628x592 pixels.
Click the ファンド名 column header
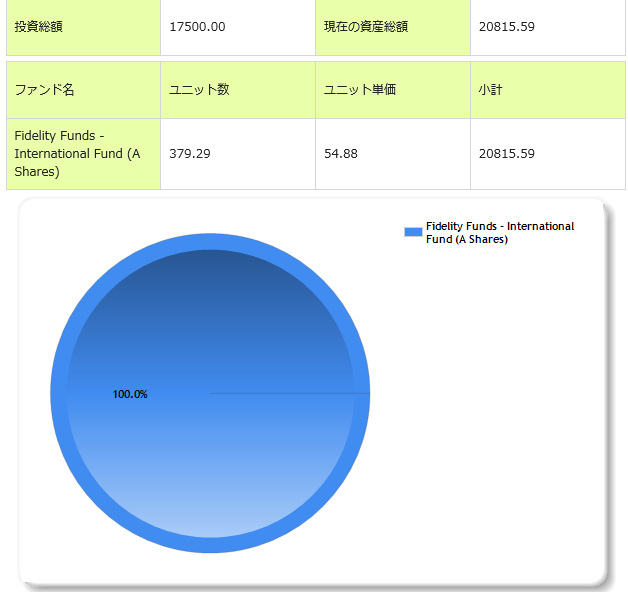click(x=44, y=90)
